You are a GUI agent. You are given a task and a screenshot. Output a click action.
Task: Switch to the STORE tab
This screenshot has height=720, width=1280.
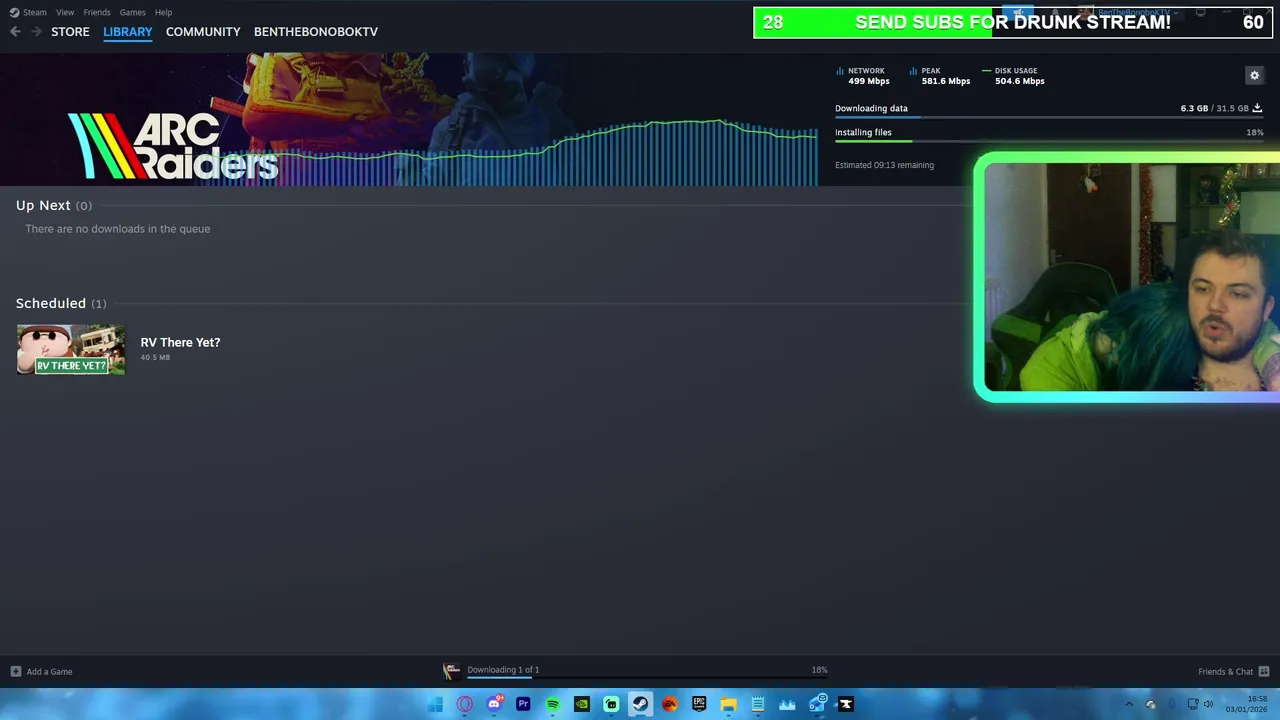pos(70,32)
